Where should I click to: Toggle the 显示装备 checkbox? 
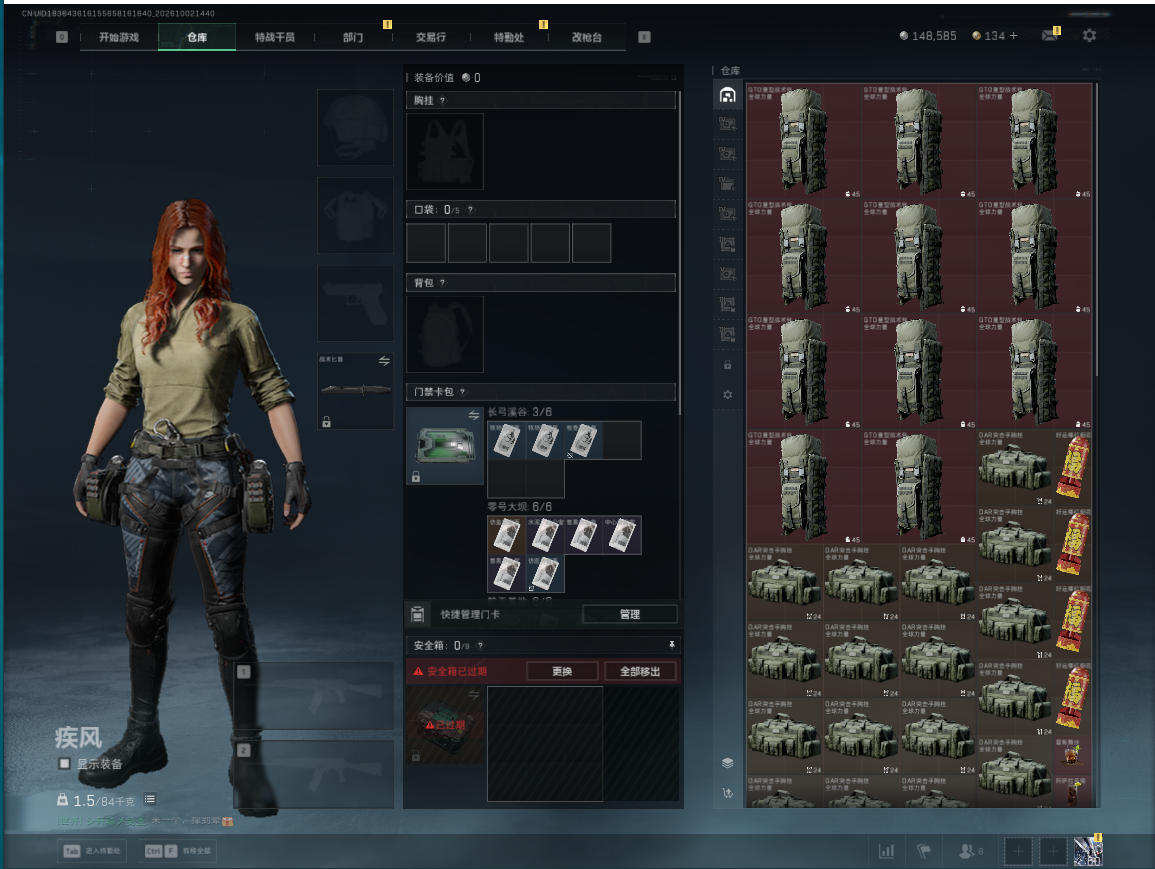coord(65,764)
